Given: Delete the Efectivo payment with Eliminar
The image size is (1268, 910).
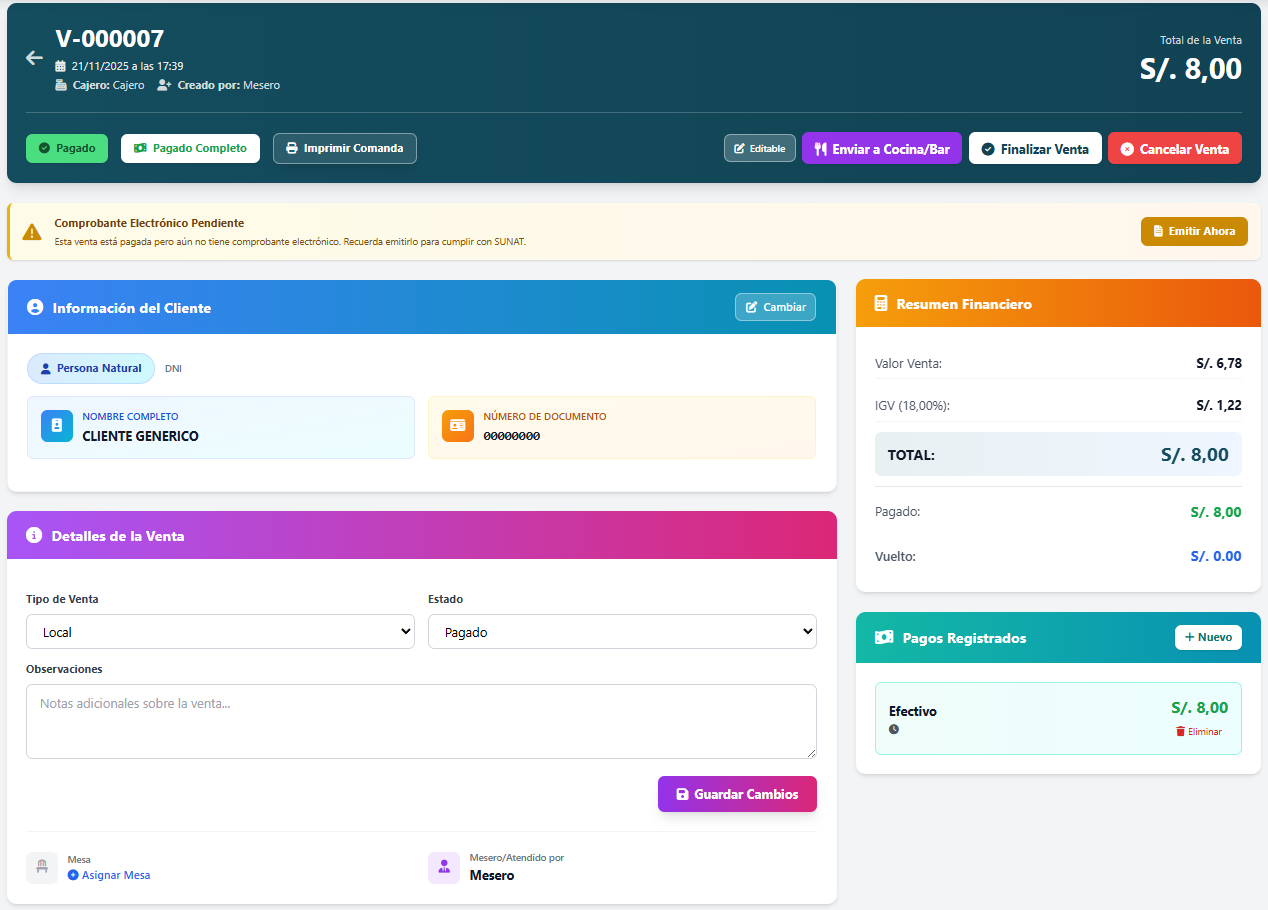Looking at the screenshot, I should (x=1198, y=732).
